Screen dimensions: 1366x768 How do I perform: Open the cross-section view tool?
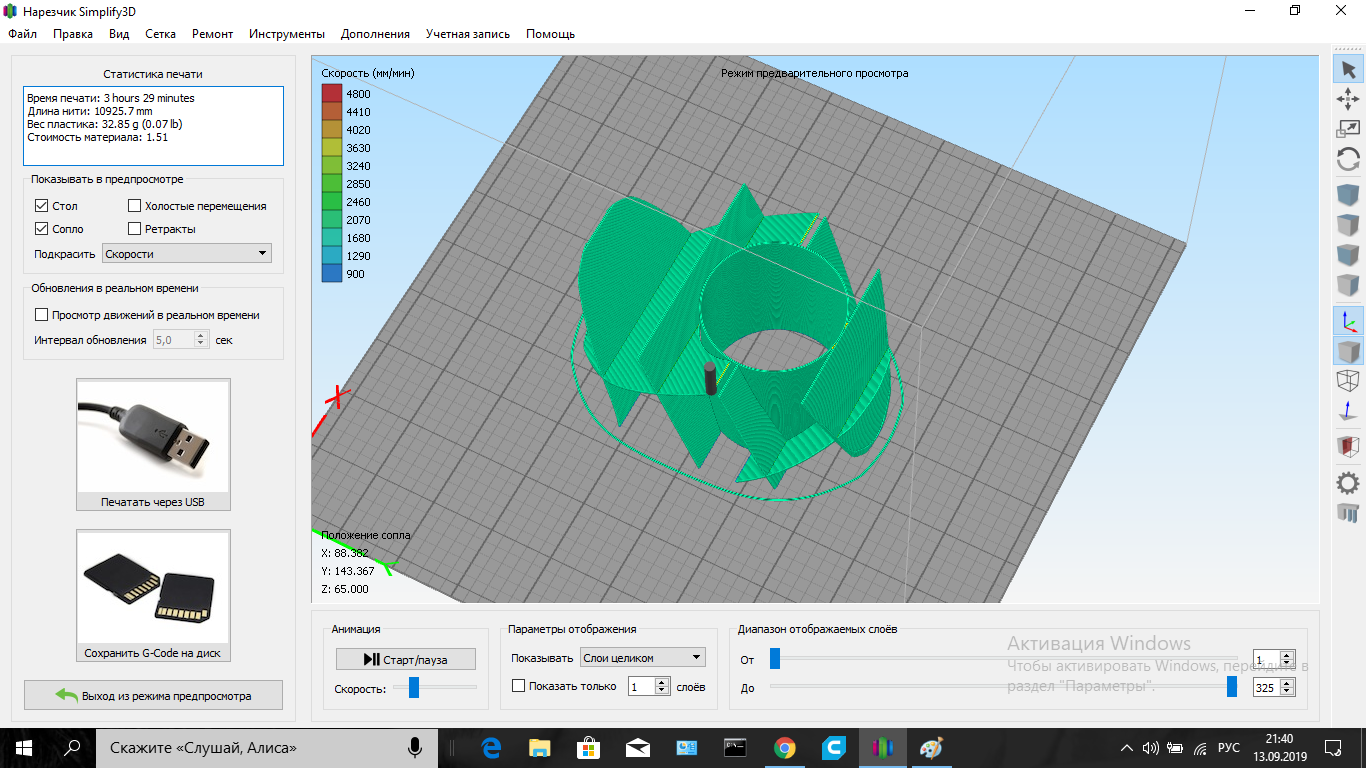(x=1348, y=446)
